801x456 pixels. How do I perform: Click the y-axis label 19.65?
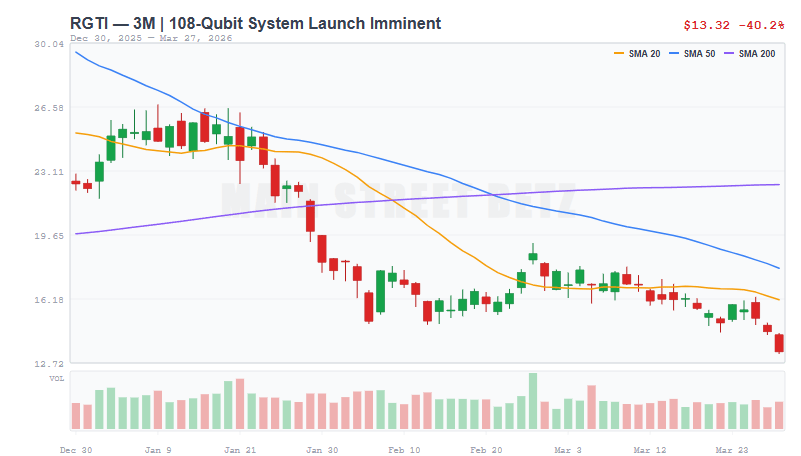[49, 235]
